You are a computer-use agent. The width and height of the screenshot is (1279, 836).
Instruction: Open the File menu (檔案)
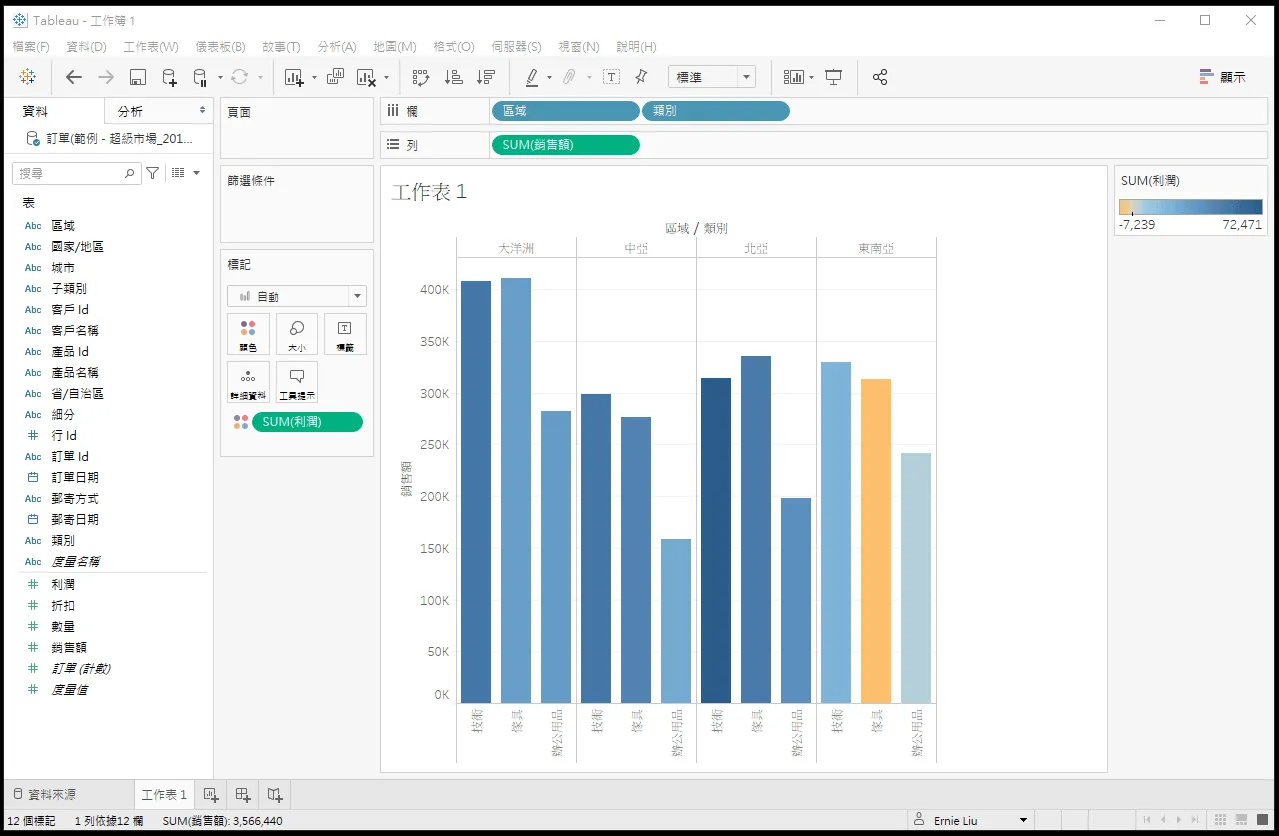pyautogui.click(x=31, y=47)
